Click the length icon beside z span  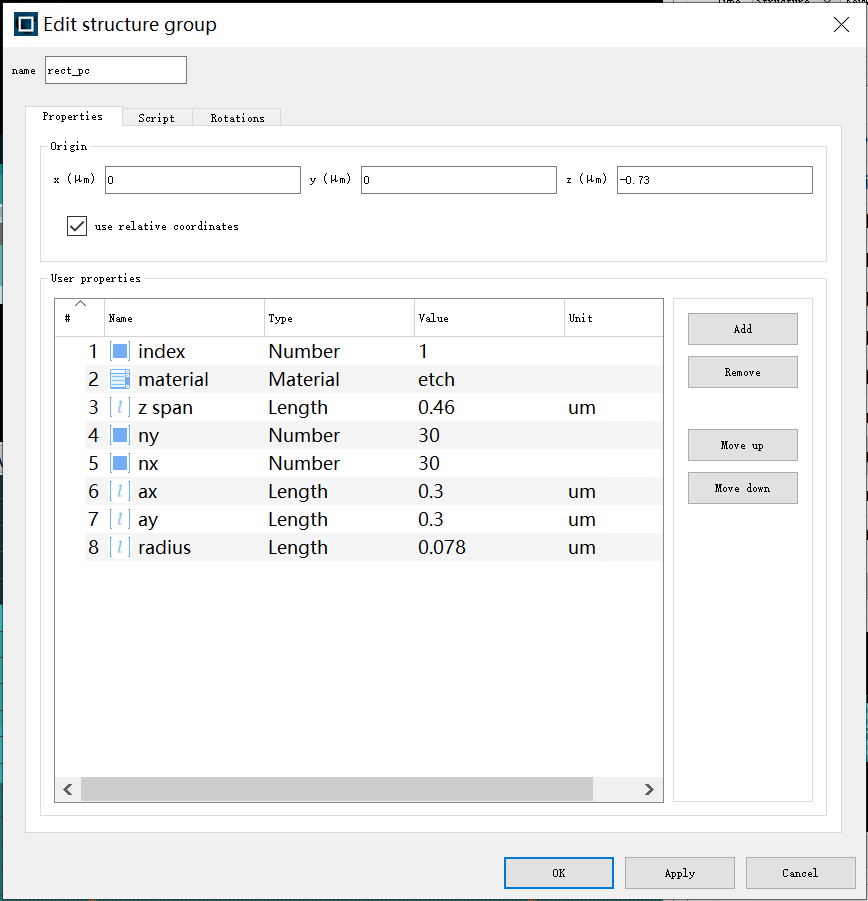(120, 407)
